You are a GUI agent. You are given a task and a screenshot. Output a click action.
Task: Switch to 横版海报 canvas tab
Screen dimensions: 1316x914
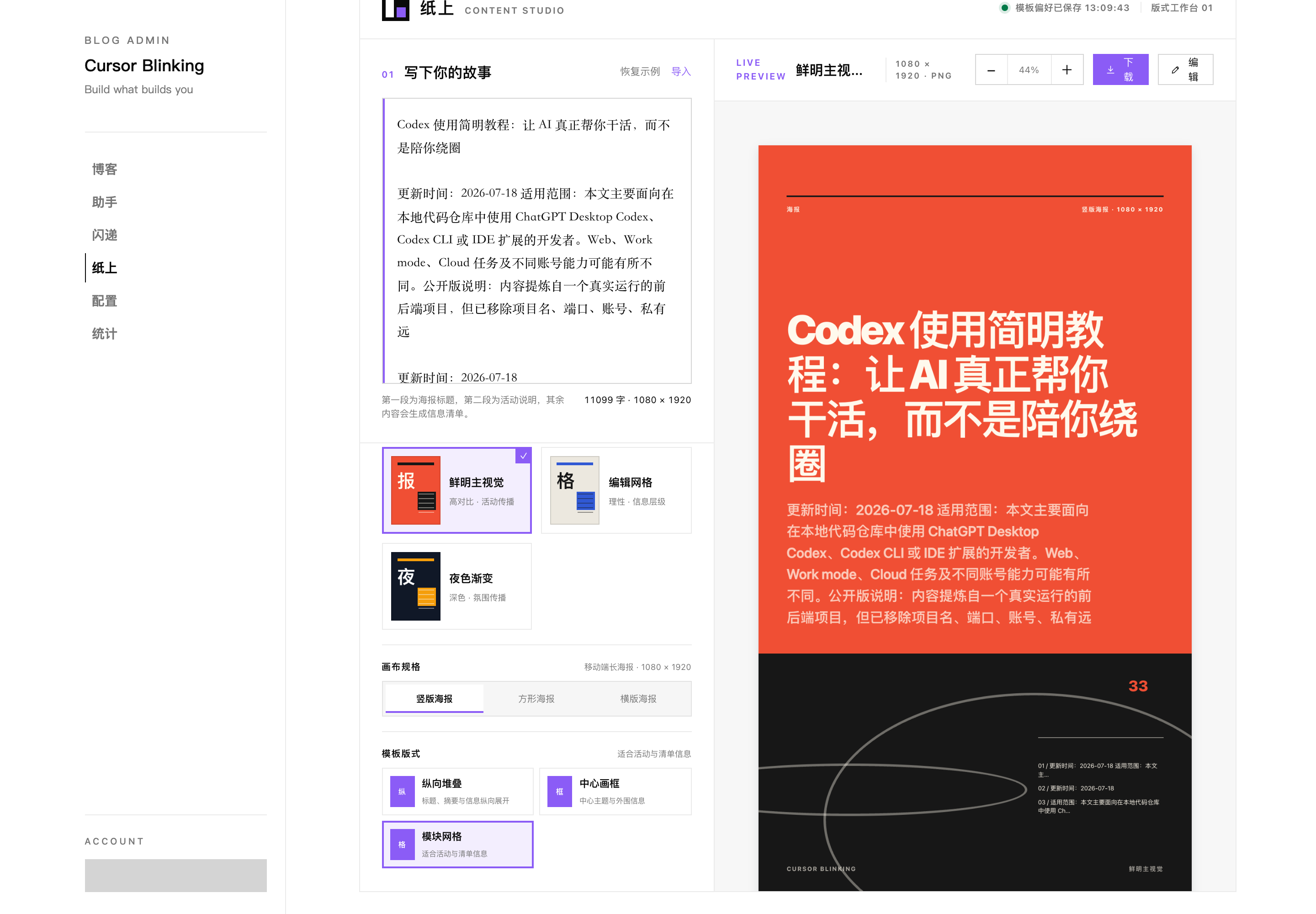[638, 699]
